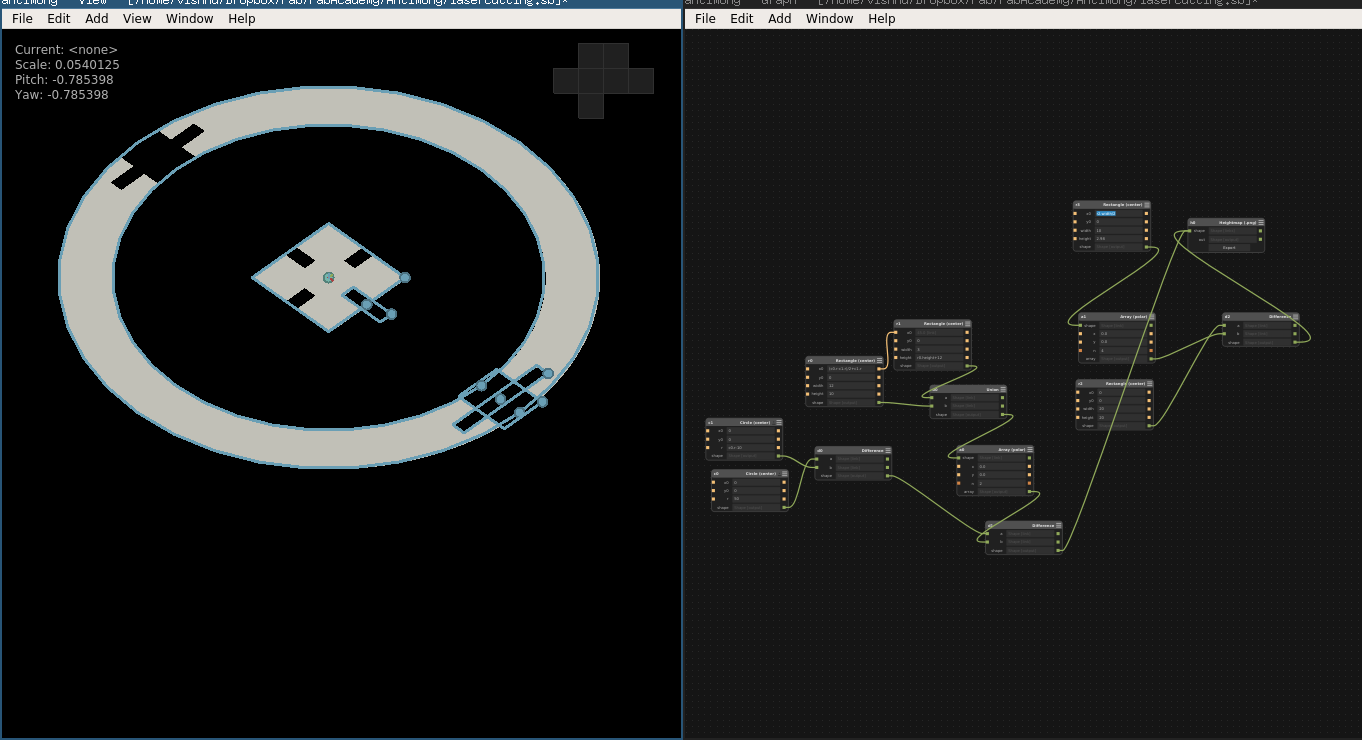Edit the r field of c1 Circle
The width and height of the screenshot is (1362, 740).
tap(750, 448)
